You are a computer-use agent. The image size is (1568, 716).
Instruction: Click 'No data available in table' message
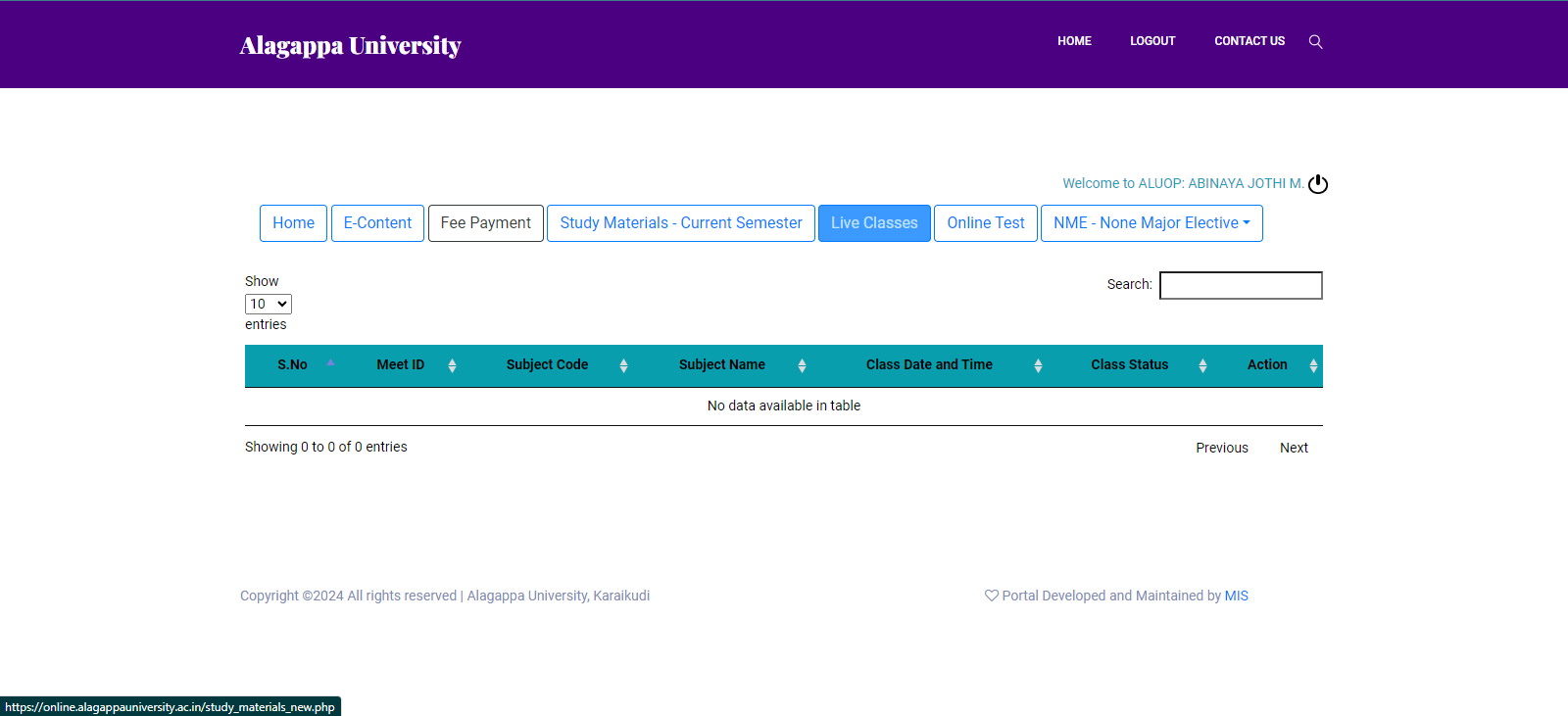click(784, 406)
